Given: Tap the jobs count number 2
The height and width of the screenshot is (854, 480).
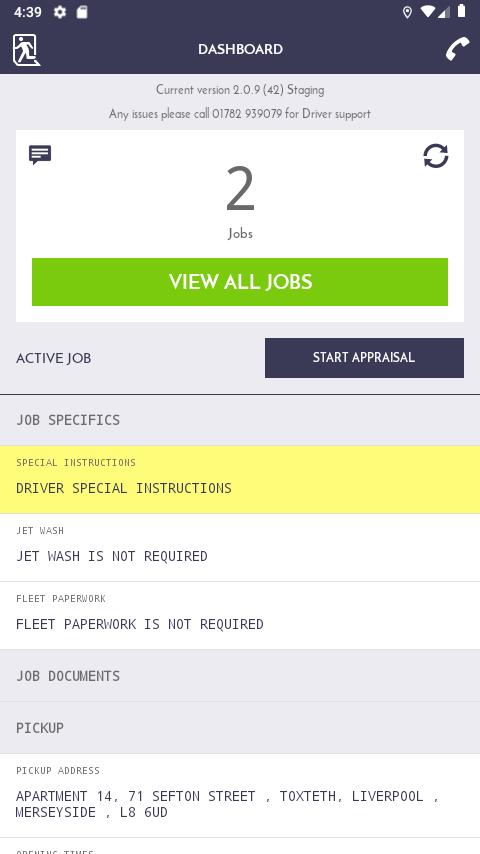Looking at the screenshot, I should coord(240,189).
